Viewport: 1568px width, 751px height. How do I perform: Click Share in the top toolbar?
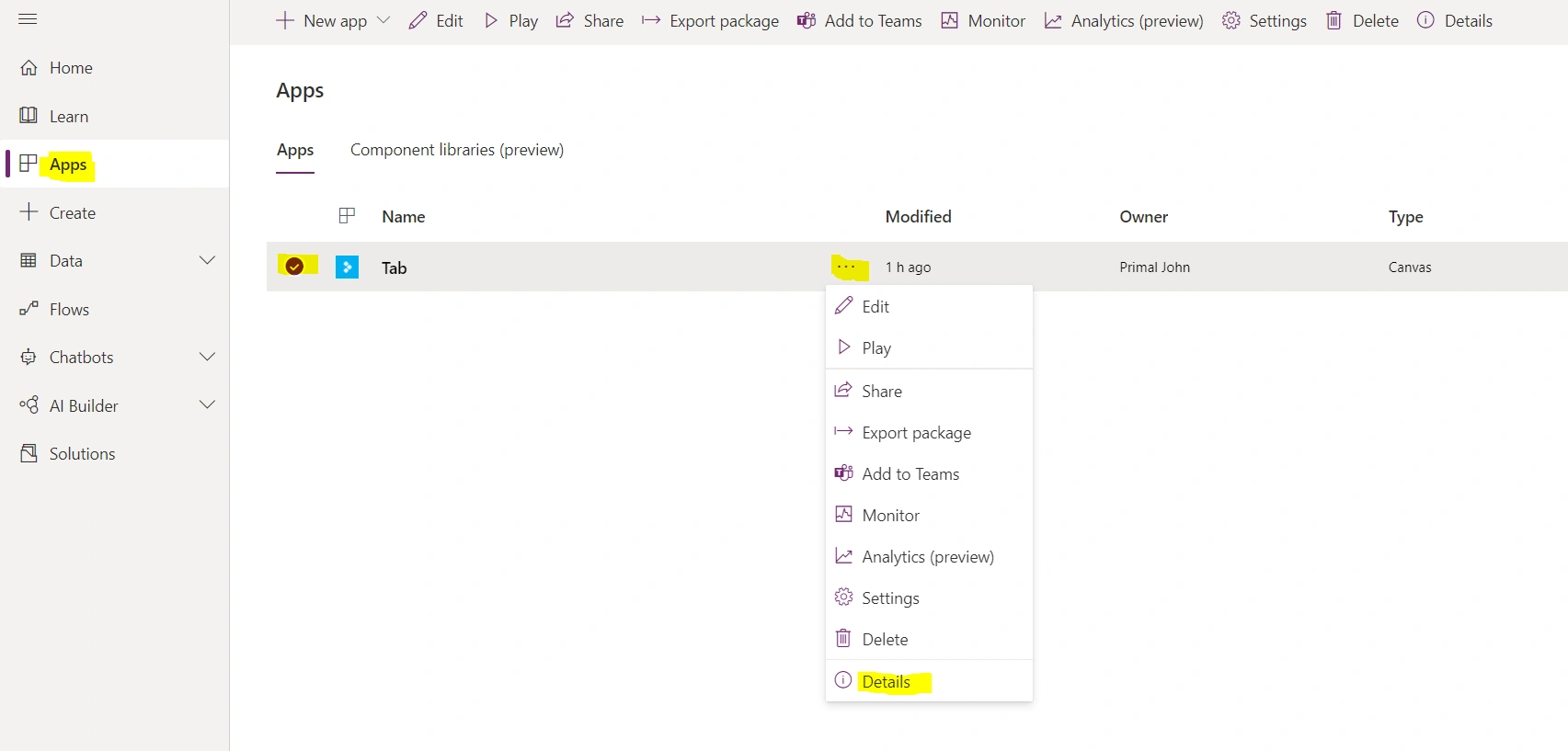click(x=589, y=21)
